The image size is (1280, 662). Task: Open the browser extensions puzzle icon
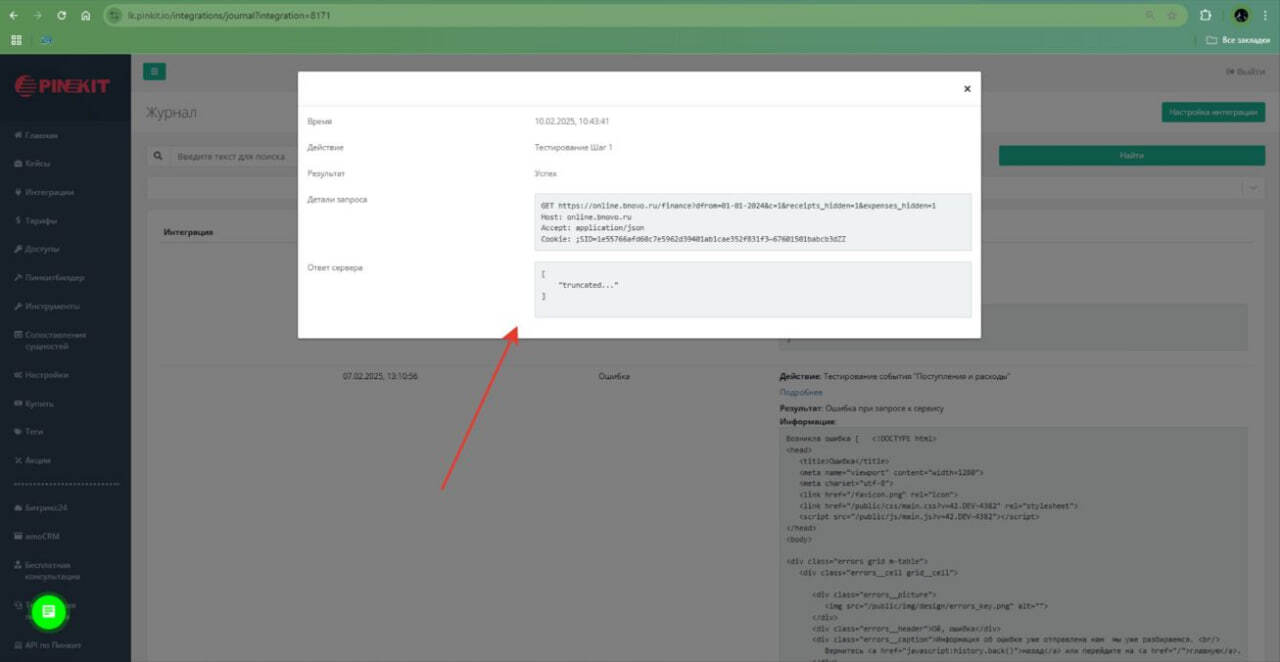click(1205, 16)
